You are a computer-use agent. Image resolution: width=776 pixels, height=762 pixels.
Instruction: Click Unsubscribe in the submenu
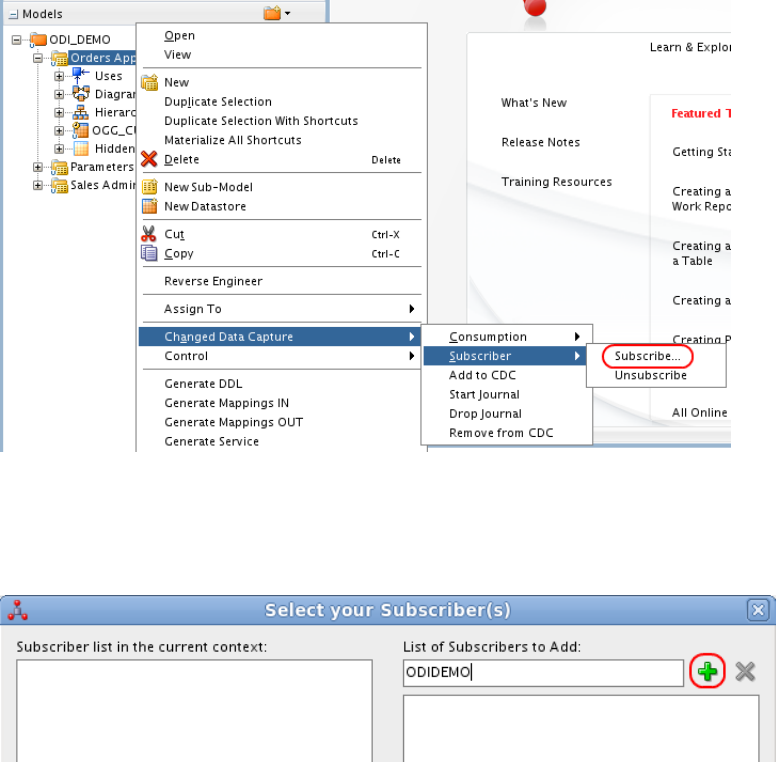tap(650, 375)
